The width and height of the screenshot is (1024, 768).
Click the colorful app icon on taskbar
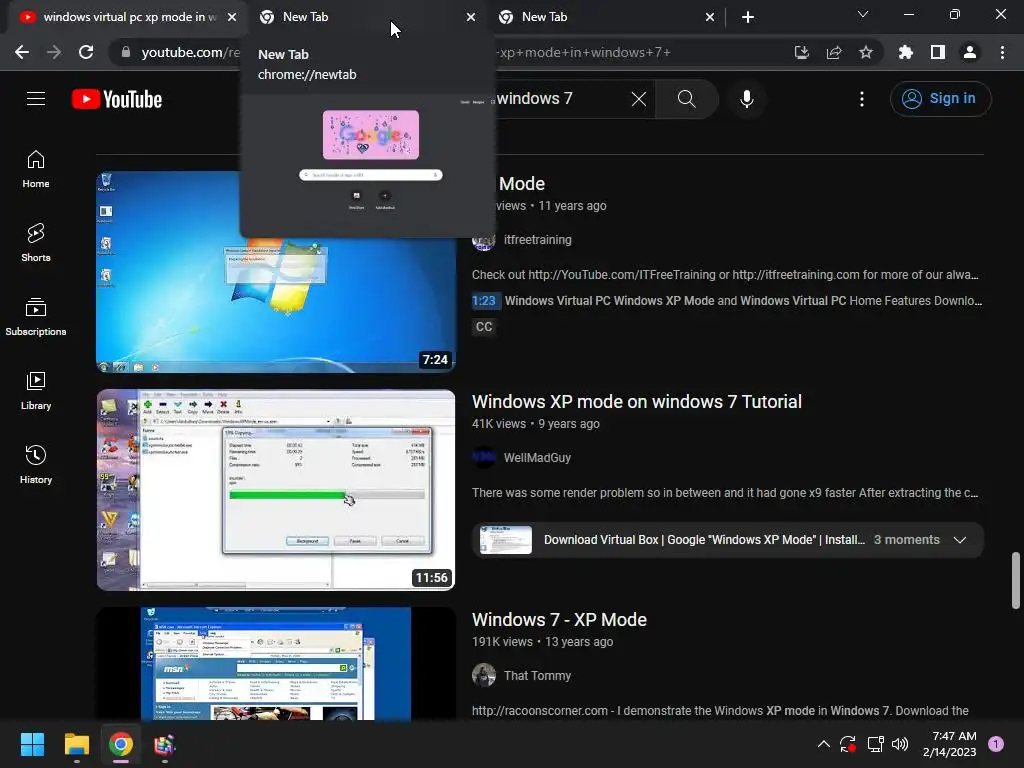[164, 744]
